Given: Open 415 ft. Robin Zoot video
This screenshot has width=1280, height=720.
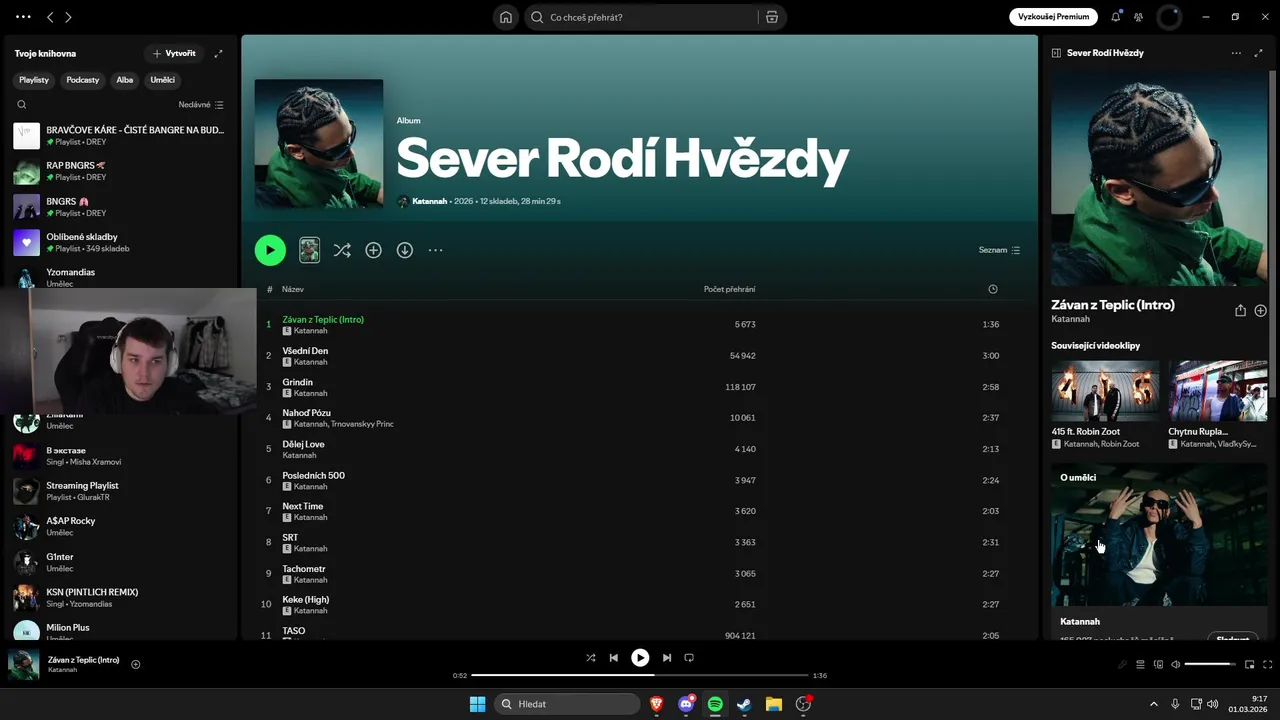Looking at the screenshot, I should pos(1105,392).
